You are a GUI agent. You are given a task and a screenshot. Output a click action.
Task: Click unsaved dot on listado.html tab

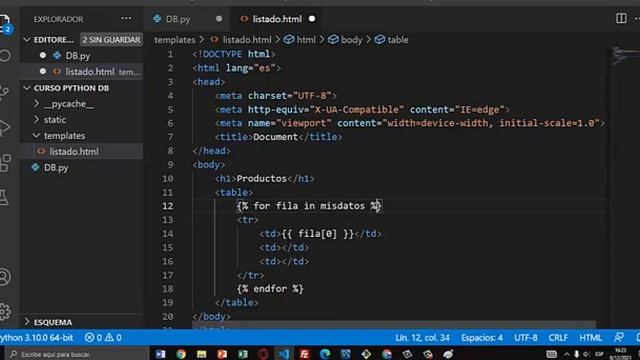312,19
